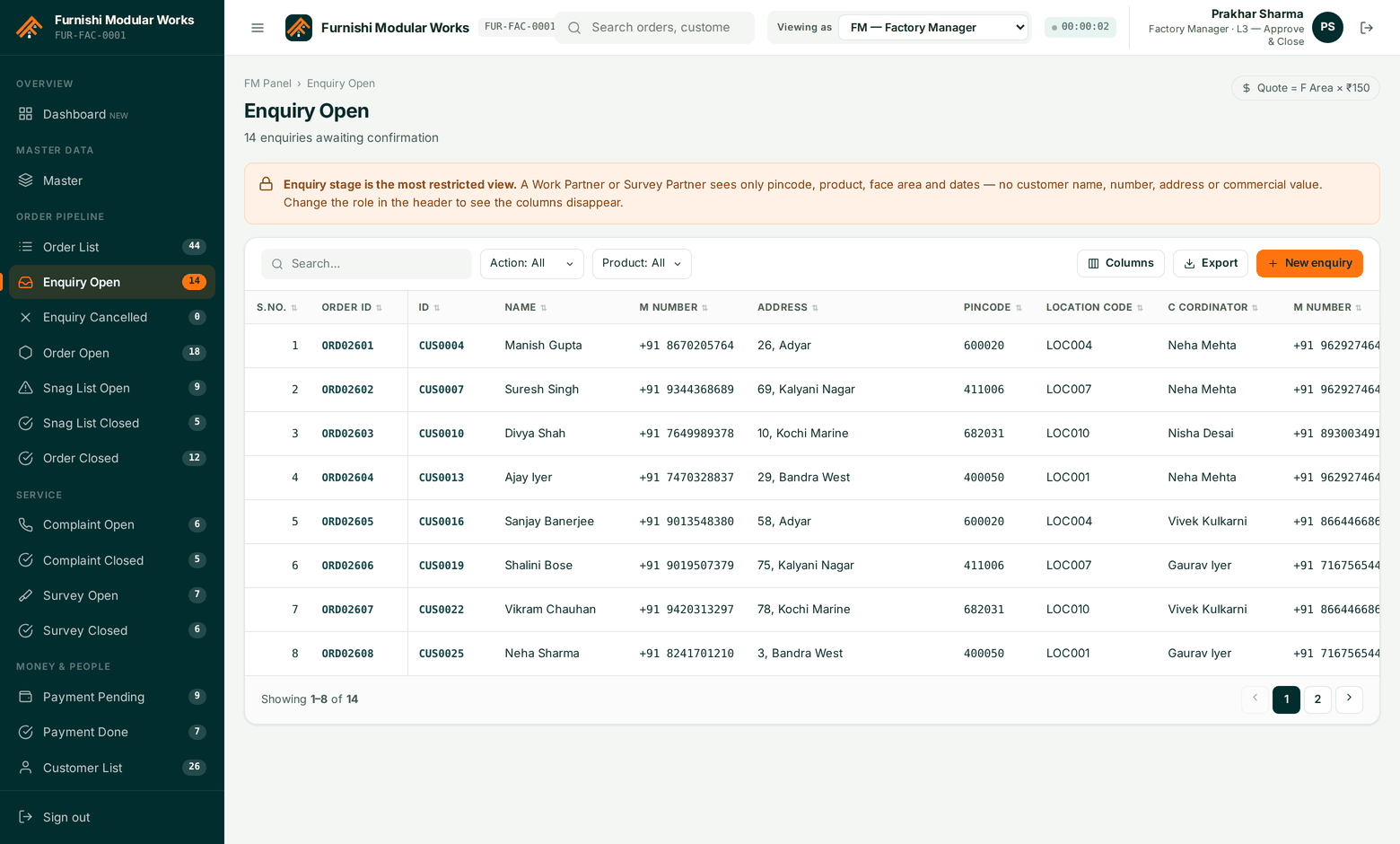Open order ORD02601
This screenshot has height=844, width=1400.
[347, 346]
